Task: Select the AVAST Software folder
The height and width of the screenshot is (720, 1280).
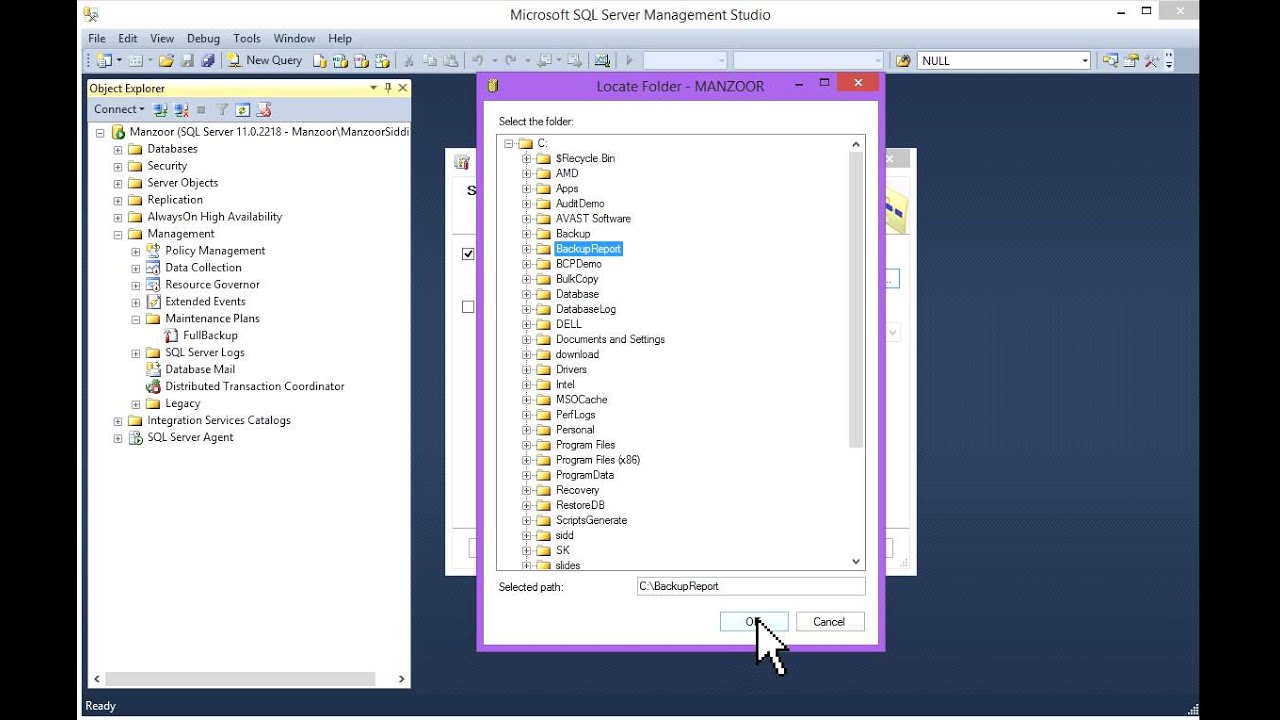Action: 593,219
